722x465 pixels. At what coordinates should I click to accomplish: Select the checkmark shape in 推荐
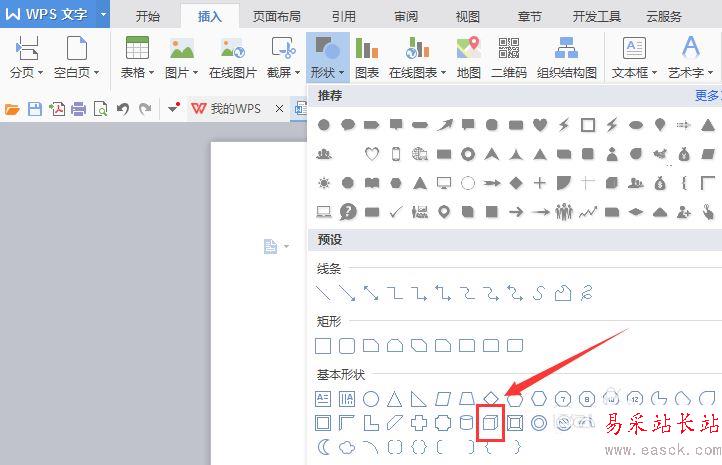[396, 212]
